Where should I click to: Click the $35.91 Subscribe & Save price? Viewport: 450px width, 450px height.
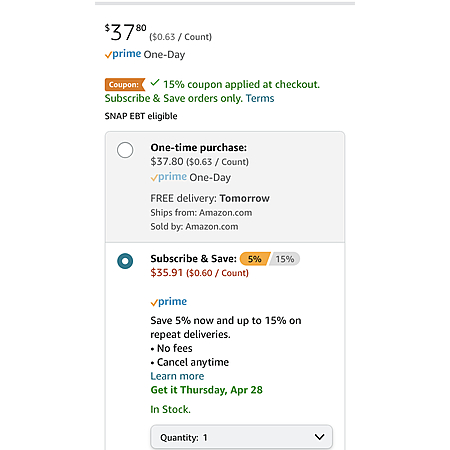click(x=167, y=273)
